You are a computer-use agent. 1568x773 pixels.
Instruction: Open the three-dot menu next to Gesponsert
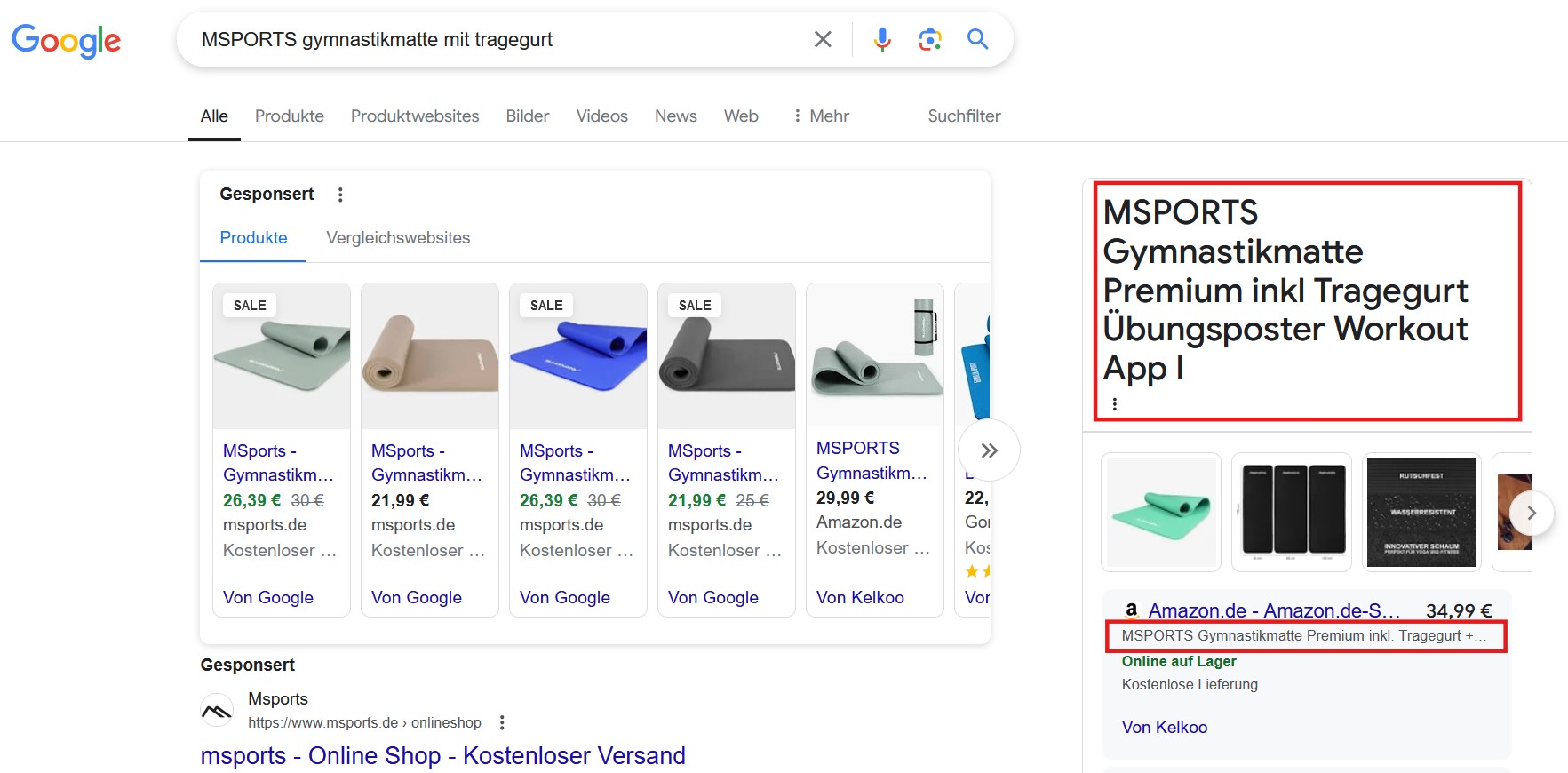(340, 195)
